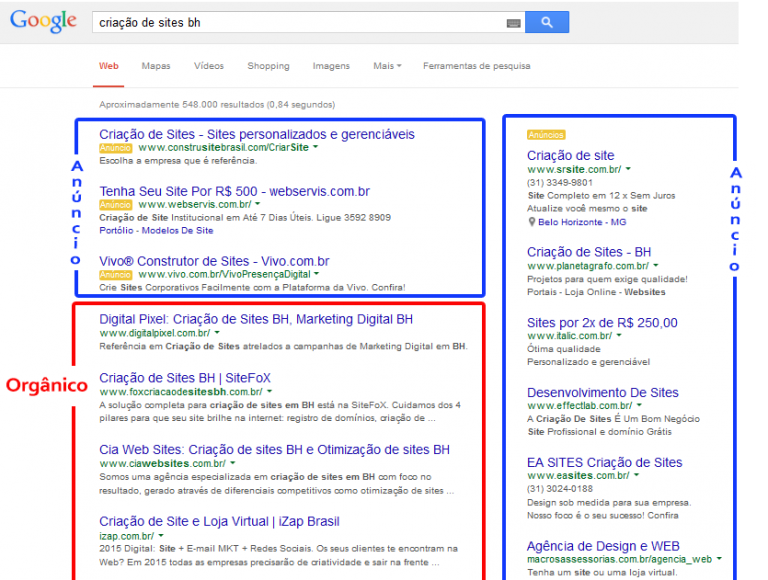Viewport: 768px width, 580px height.
Task: Click the Google logo
Action: 43,21
